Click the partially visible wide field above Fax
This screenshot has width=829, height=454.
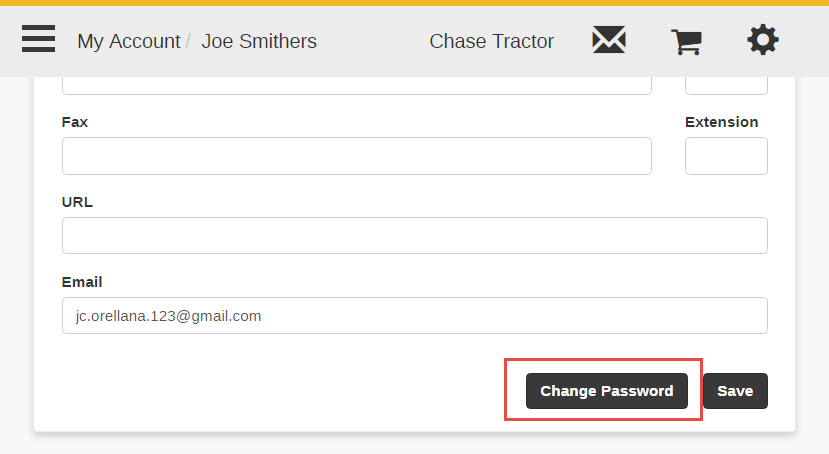(356, 86)
